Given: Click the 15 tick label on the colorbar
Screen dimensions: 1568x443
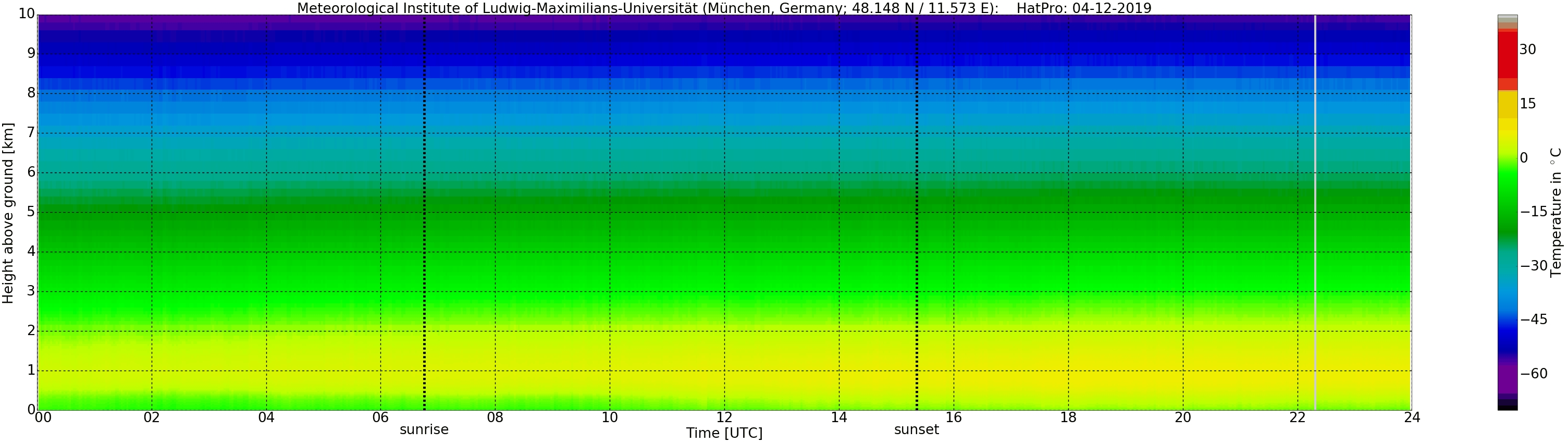Looking at the screenshot, I should [x=1528, y=104].
